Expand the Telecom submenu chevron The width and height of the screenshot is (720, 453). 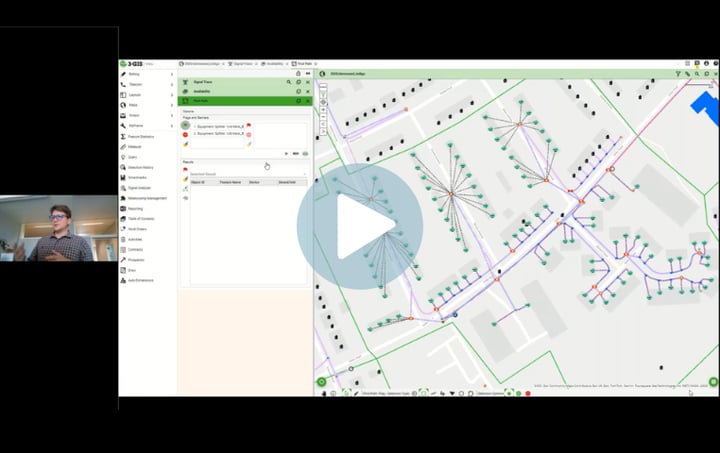click(x=172, y=84)
